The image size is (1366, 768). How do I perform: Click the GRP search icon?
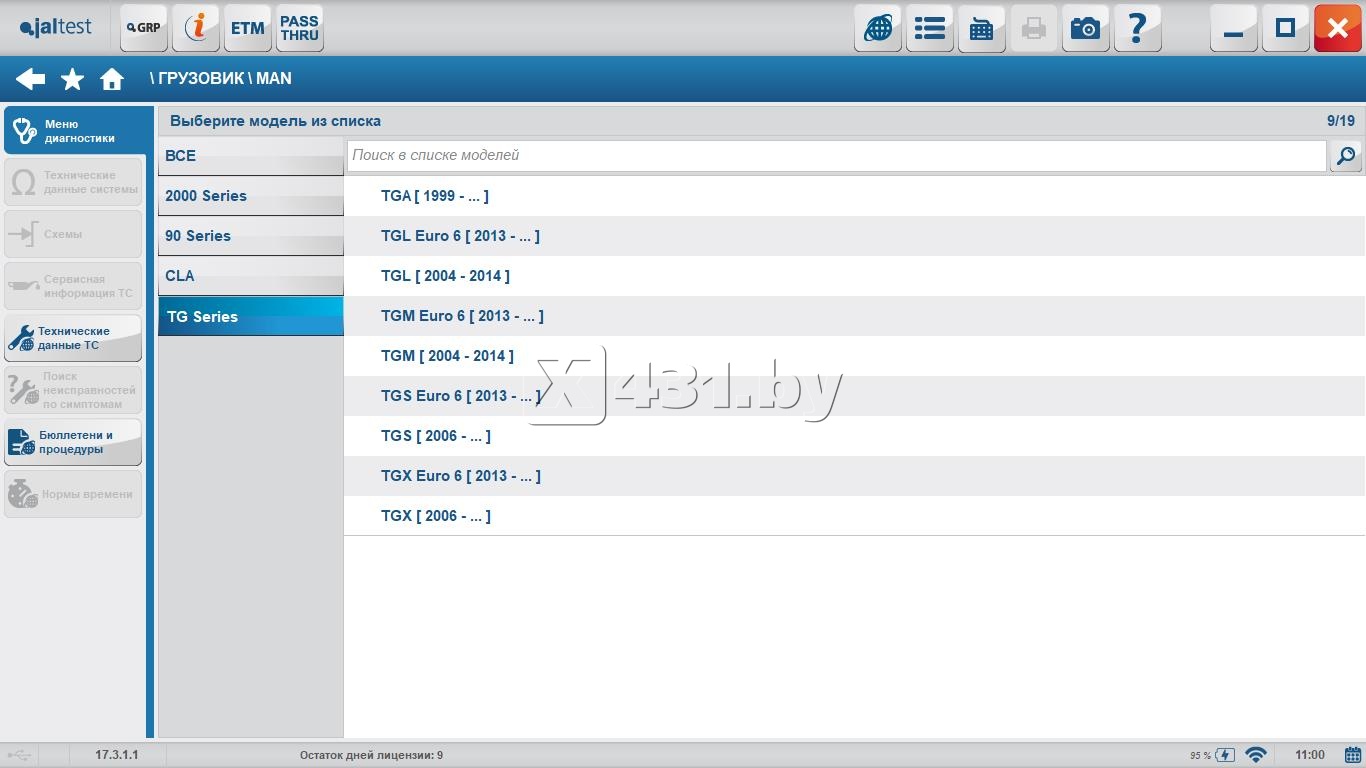(x=144, y=28)
